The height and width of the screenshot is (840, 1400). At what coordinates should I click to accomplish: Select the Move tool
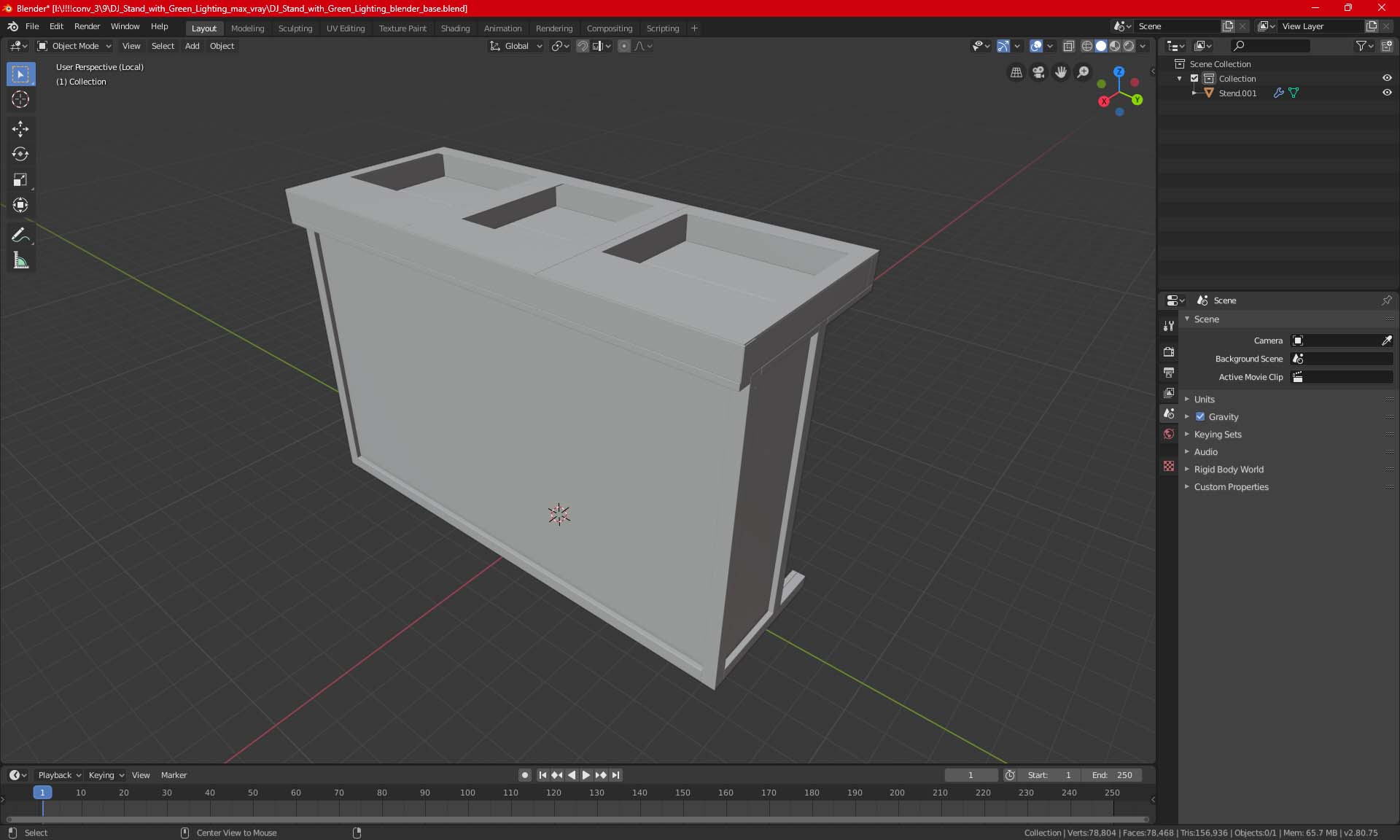point(20,129)
